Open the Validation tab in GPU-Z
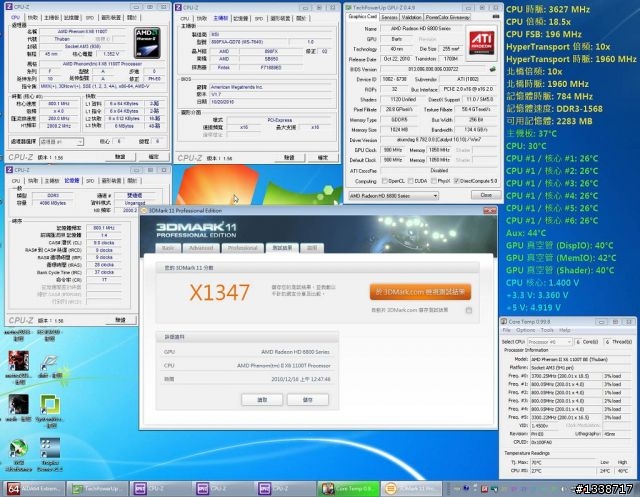Screen dimensions: 640x497 click(411, 17)
